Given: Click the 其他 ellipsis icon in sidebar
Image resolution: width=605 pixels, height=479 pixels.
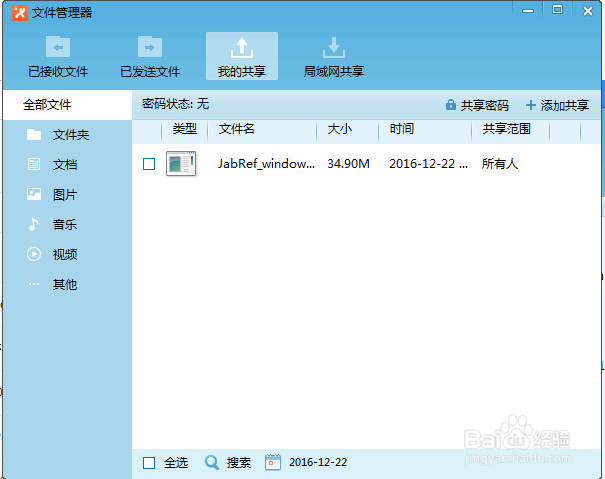Looking at the screenshot, I should pyautogui.click(x=34, y=284).
